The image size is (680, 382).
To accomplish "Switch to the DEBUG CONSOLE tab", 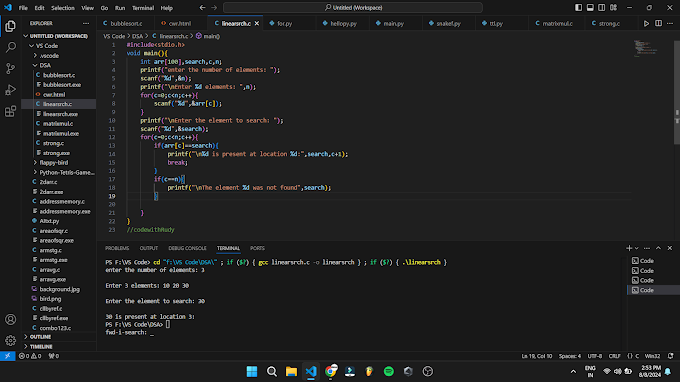I will point(187,248).
